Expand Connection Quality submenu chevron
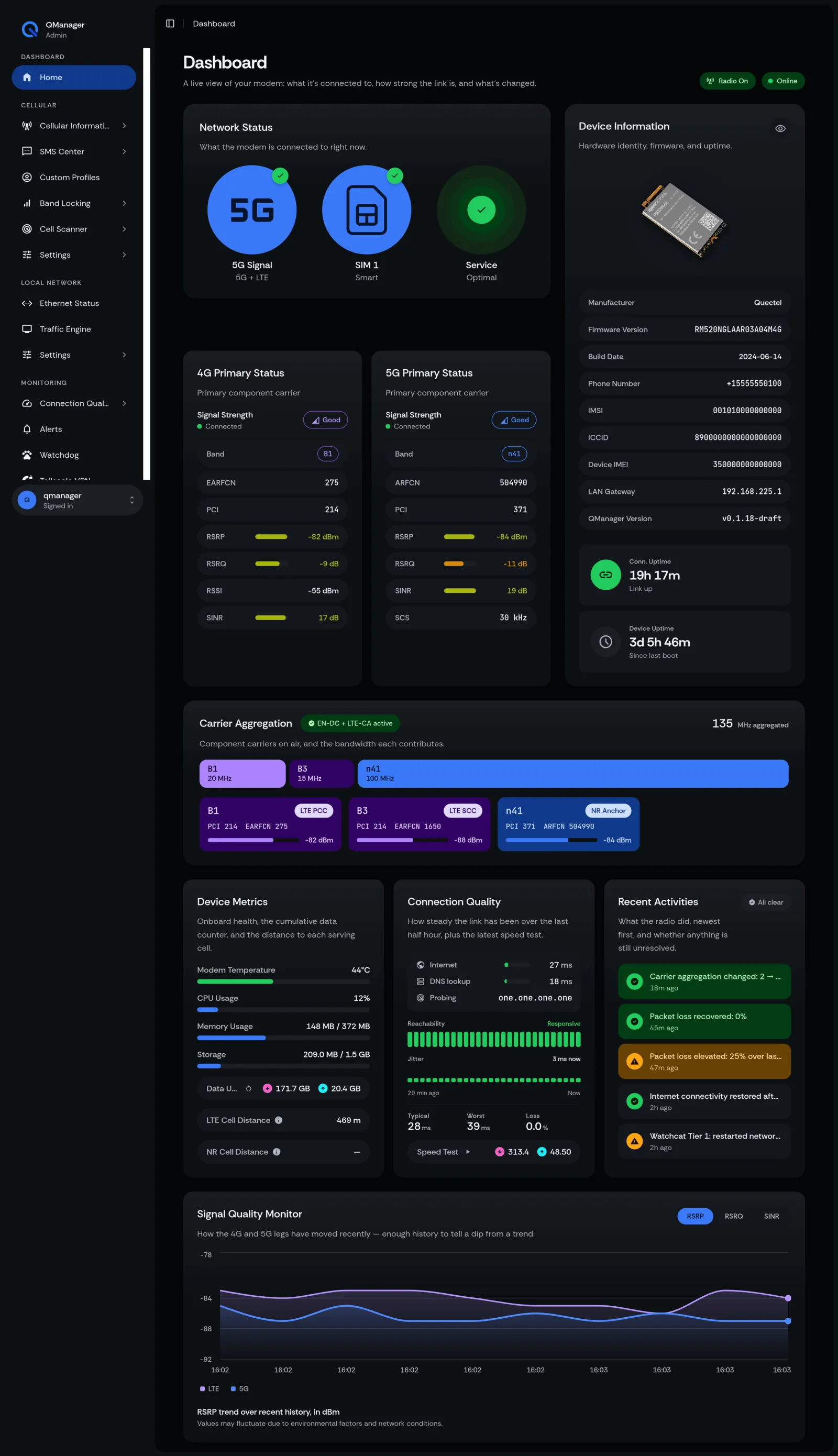 pos(124,403)
